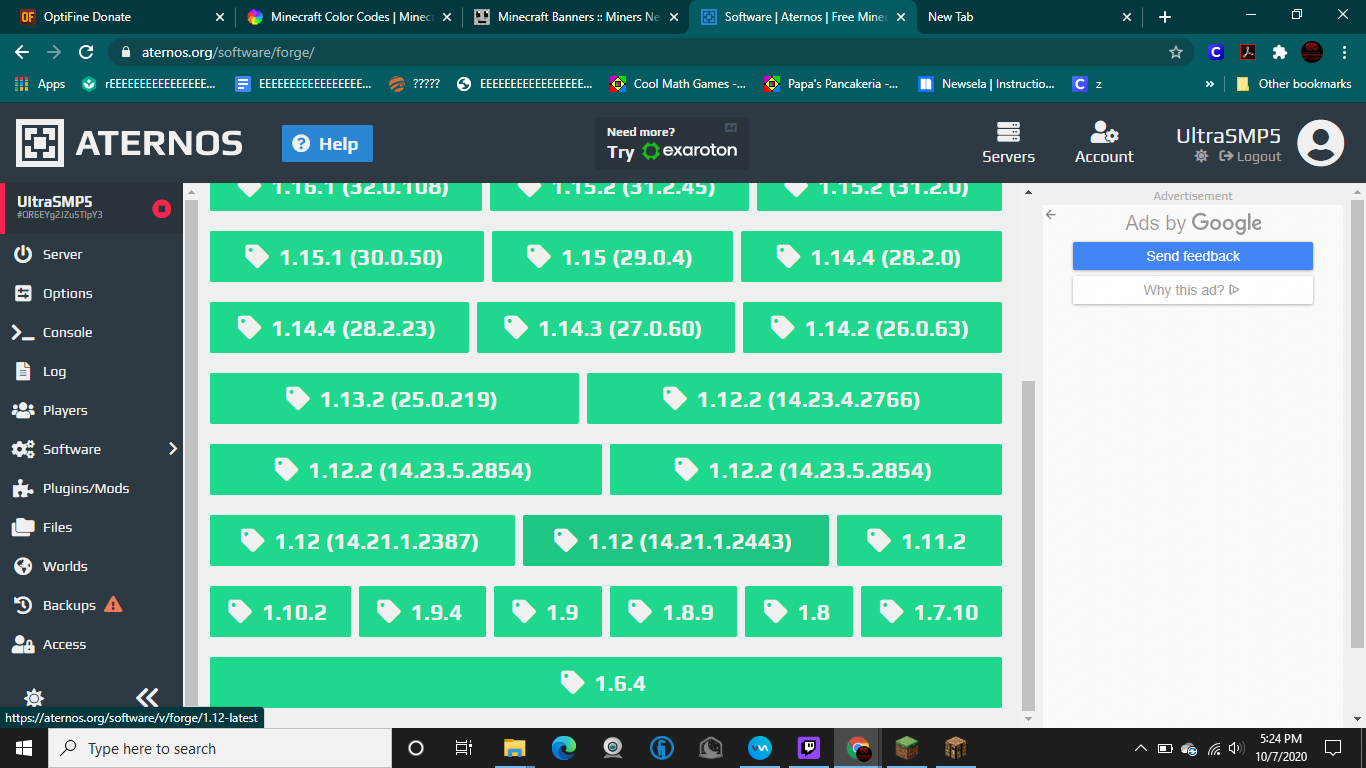The height and width of the screenshot is (768, 1366).
Task: Click the Why this ad? button
Action: coord(1193,290)
